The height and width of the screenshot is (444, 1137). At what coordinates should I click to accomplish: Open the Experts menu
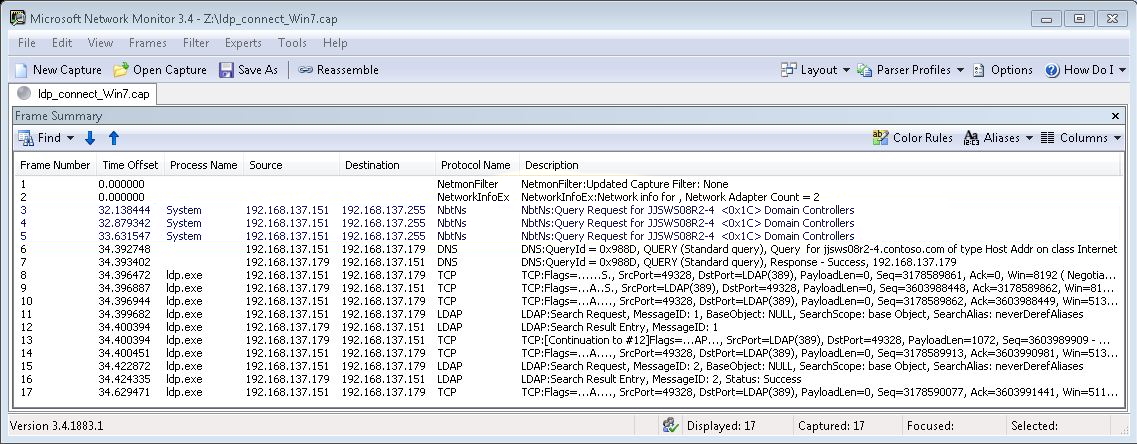(243, 43)
